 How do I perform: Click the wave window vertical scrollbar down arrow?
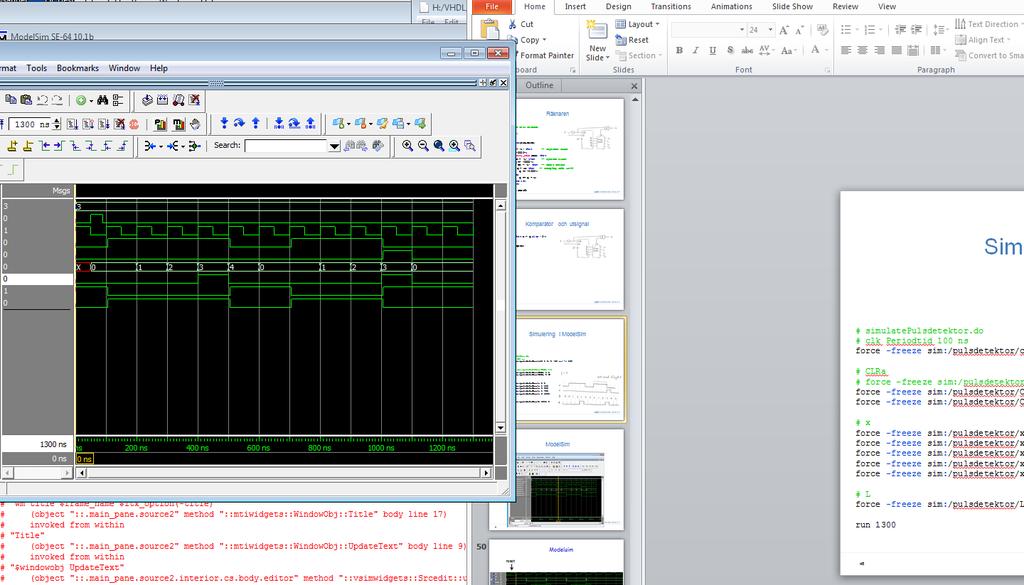pyautogui.click(x=501, y=428)
